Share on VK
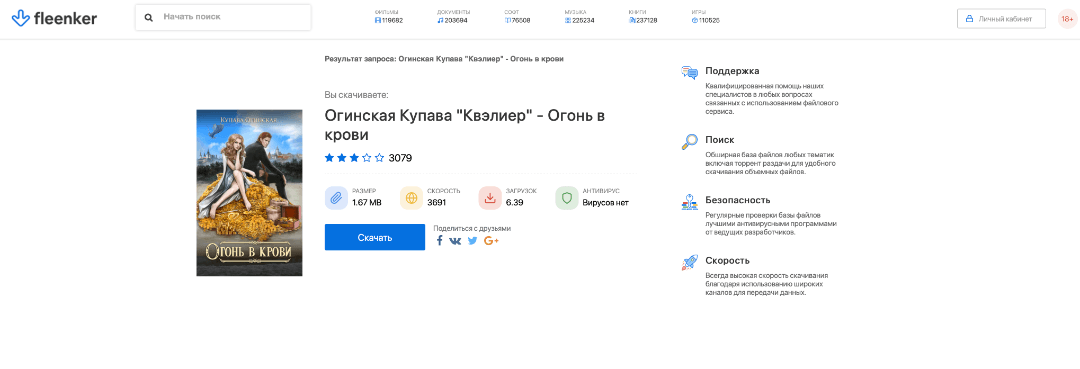 point(455,240)
